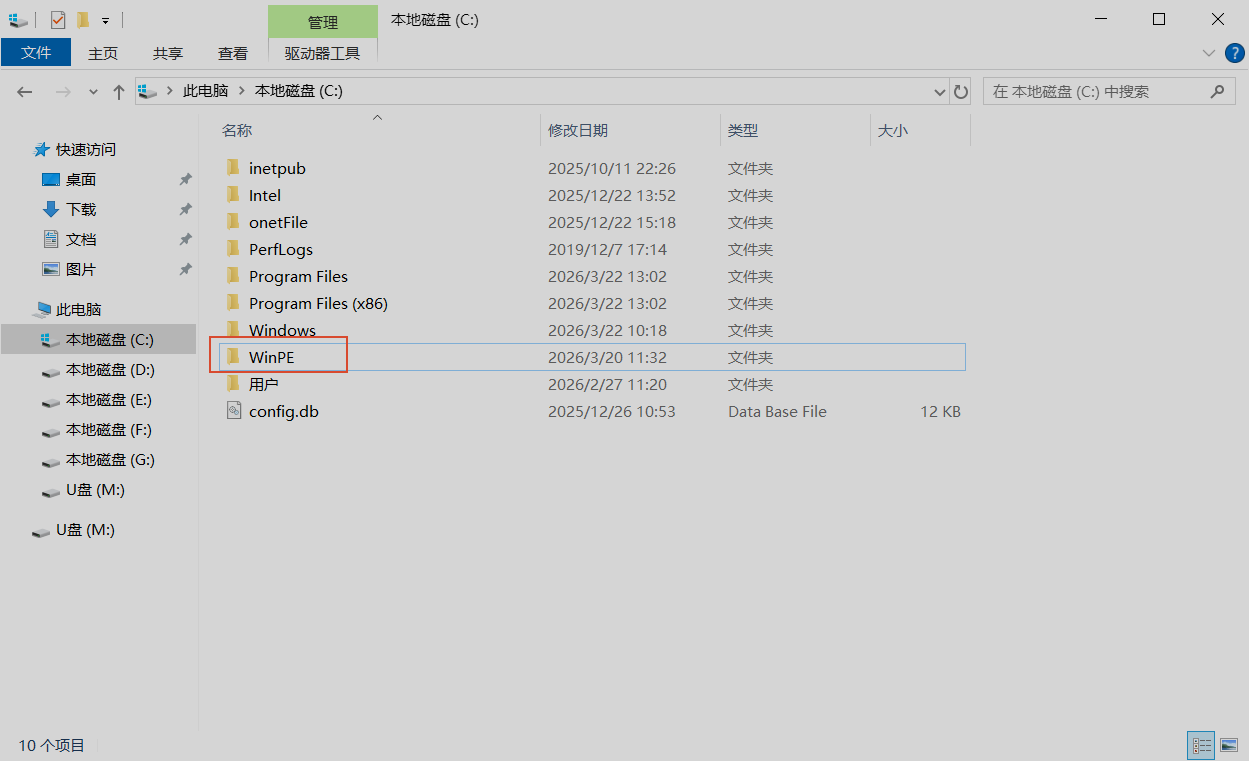Click the Properties icon in quick access toolbar
Screen dimensions: 1249x761
click(x=58, y=20)
